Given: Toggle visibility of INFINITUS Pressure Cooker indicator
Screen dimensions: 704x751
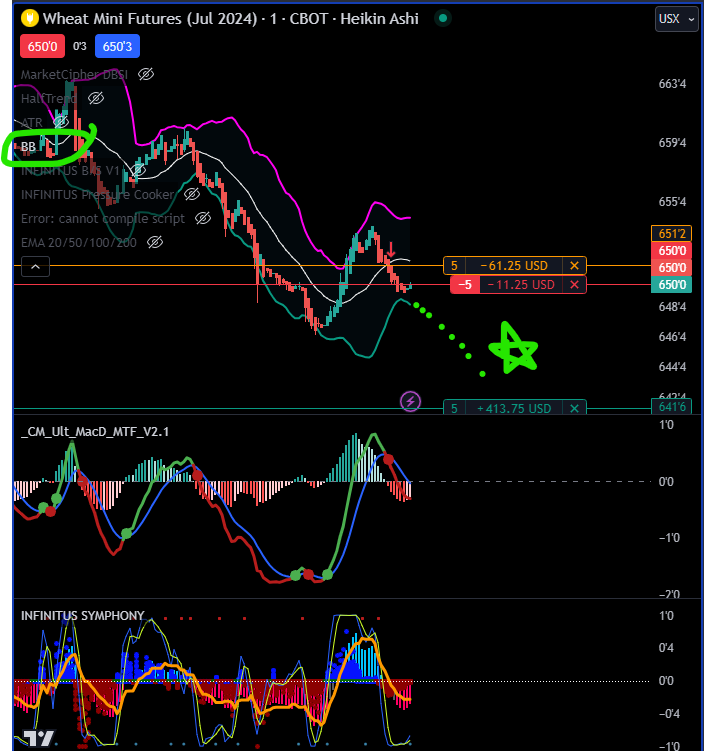Looking at the screenshot, I should (192, 194).
